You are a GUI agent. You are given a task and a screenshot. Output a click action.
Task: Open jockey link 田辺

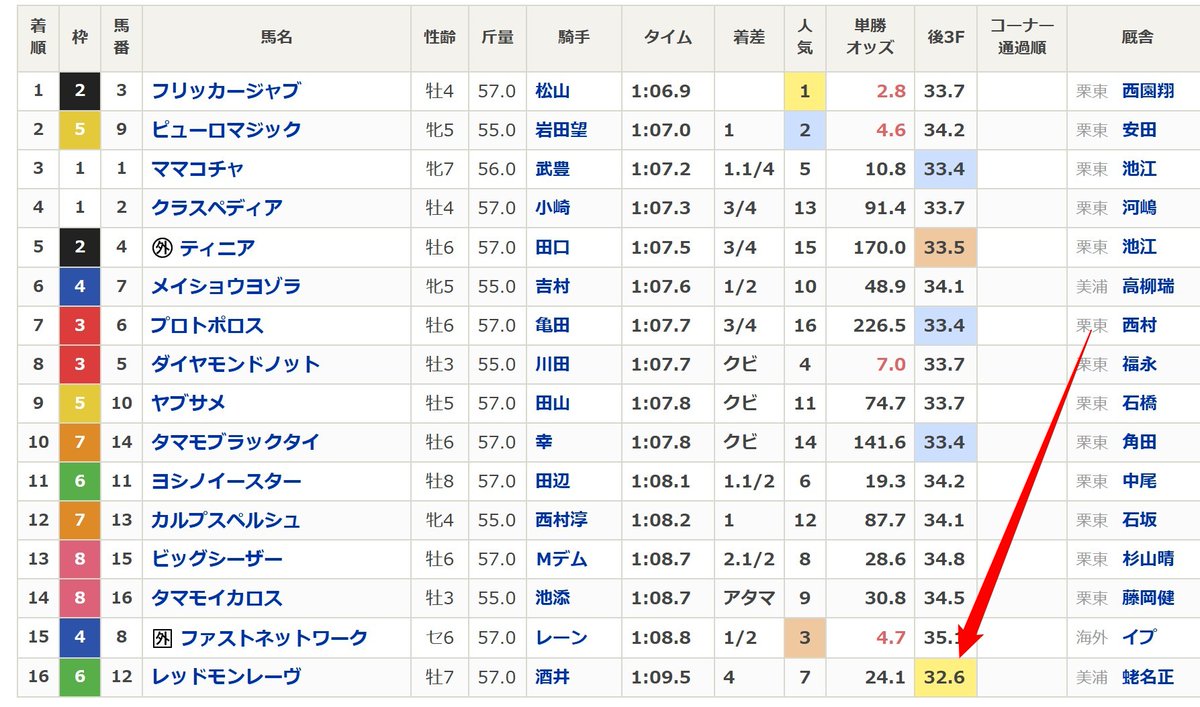(x=552, y=481)
